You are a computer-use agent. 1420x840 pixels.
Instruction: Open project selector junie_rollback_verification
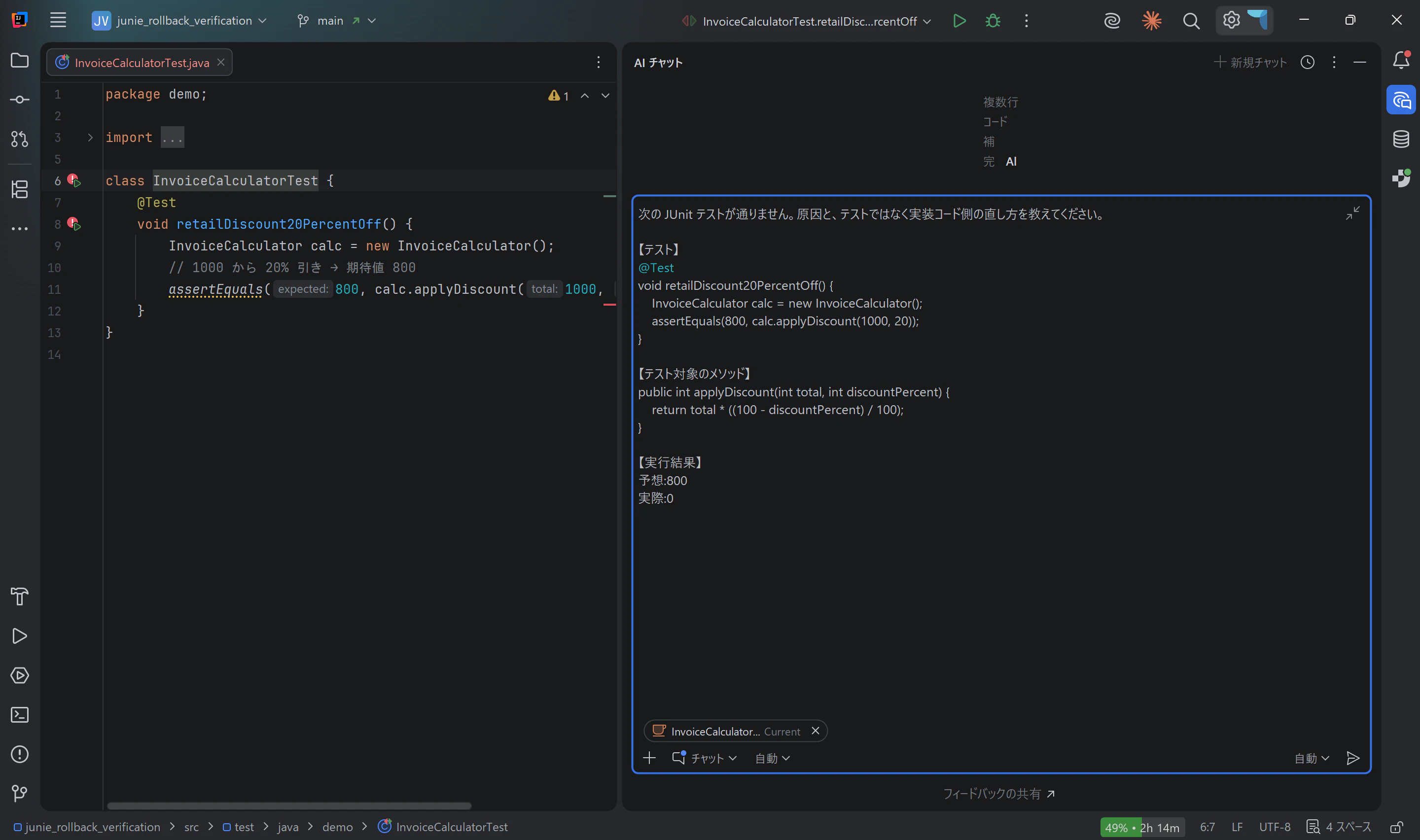click(x=179, y=21)
